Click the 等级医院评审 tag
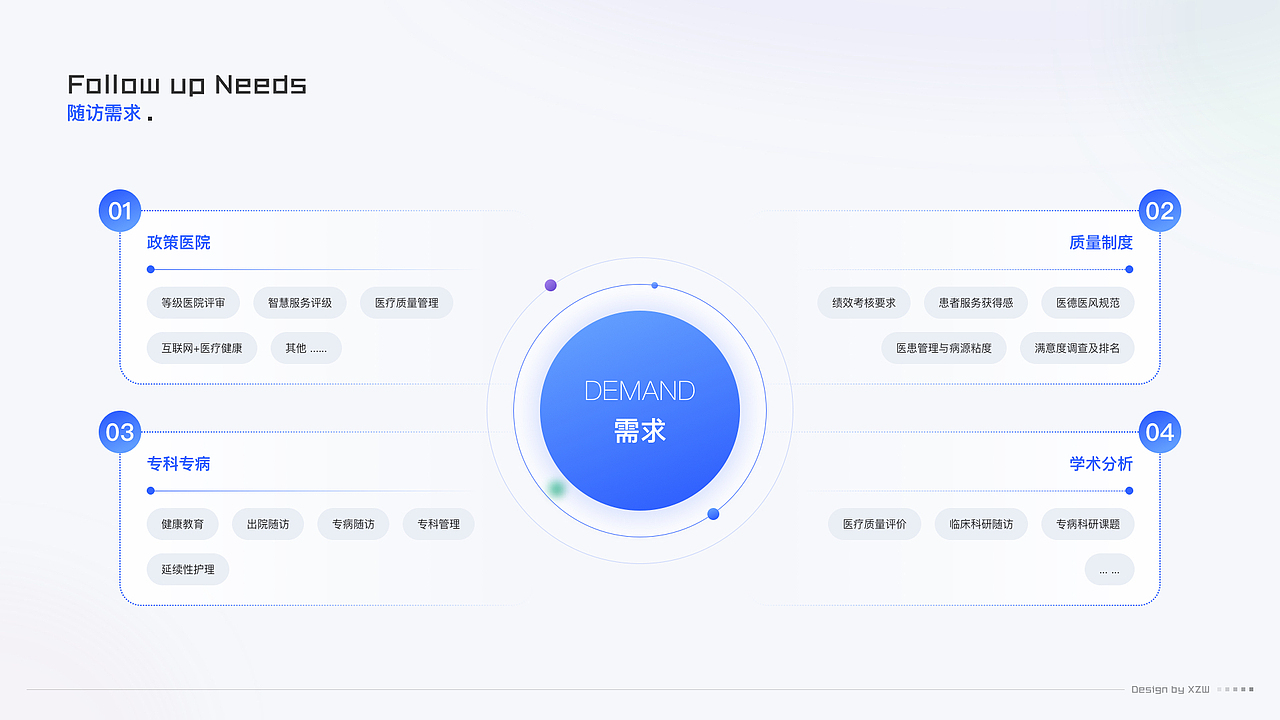Screen dimensions: 1280x720 [193, 302]
